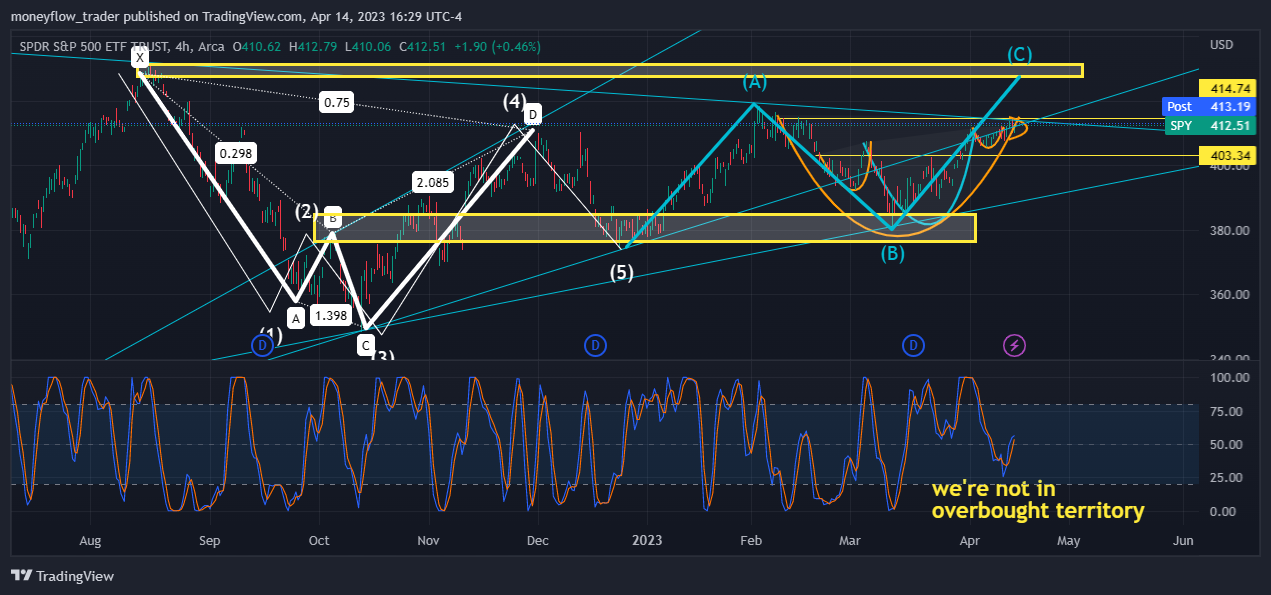Select the teal (C) wave label
Image resolution: width=1271 pixels, height=595 pixels.
(x=1019, y=54)
